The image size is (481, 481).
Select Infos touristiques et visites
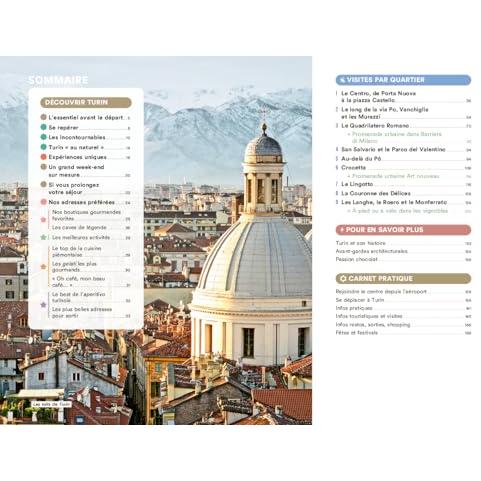[403, 316]
